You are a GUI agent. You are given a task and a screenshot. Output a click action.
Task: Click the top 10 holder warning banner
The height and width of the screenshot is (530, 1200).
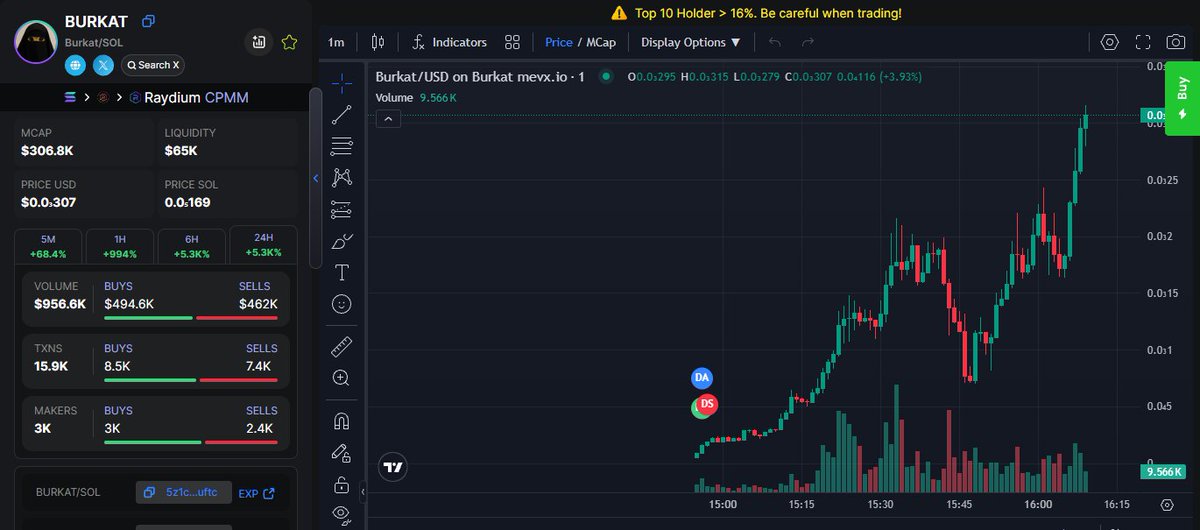click(756, 13)
